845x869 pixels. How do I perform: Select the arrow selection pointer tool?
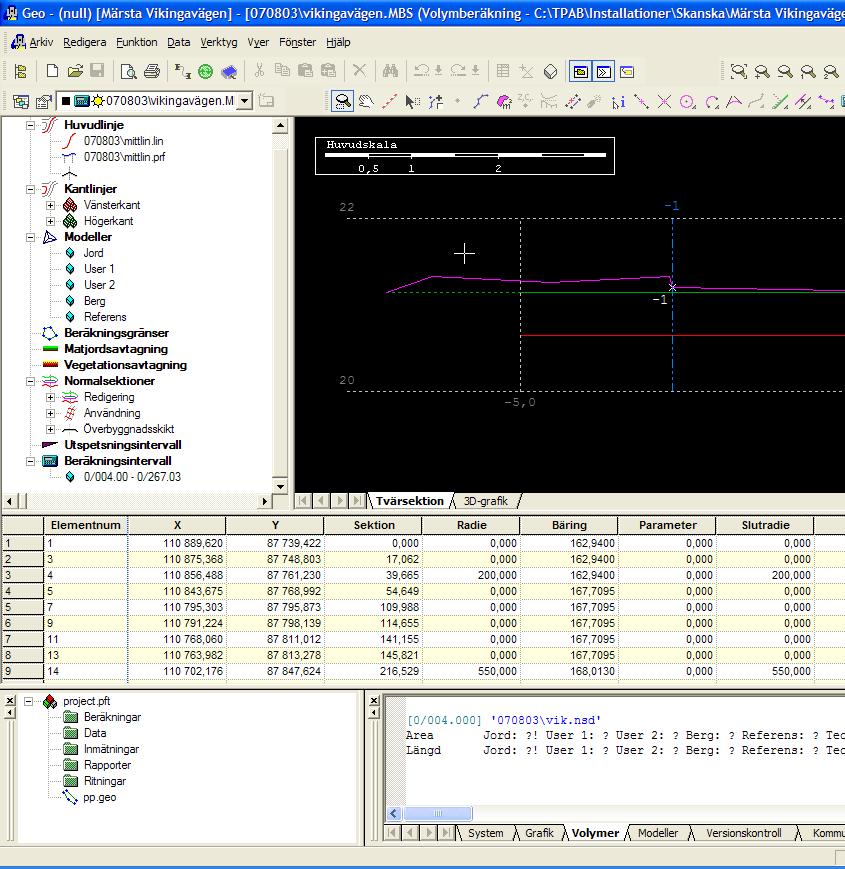[x=411, y=101]
